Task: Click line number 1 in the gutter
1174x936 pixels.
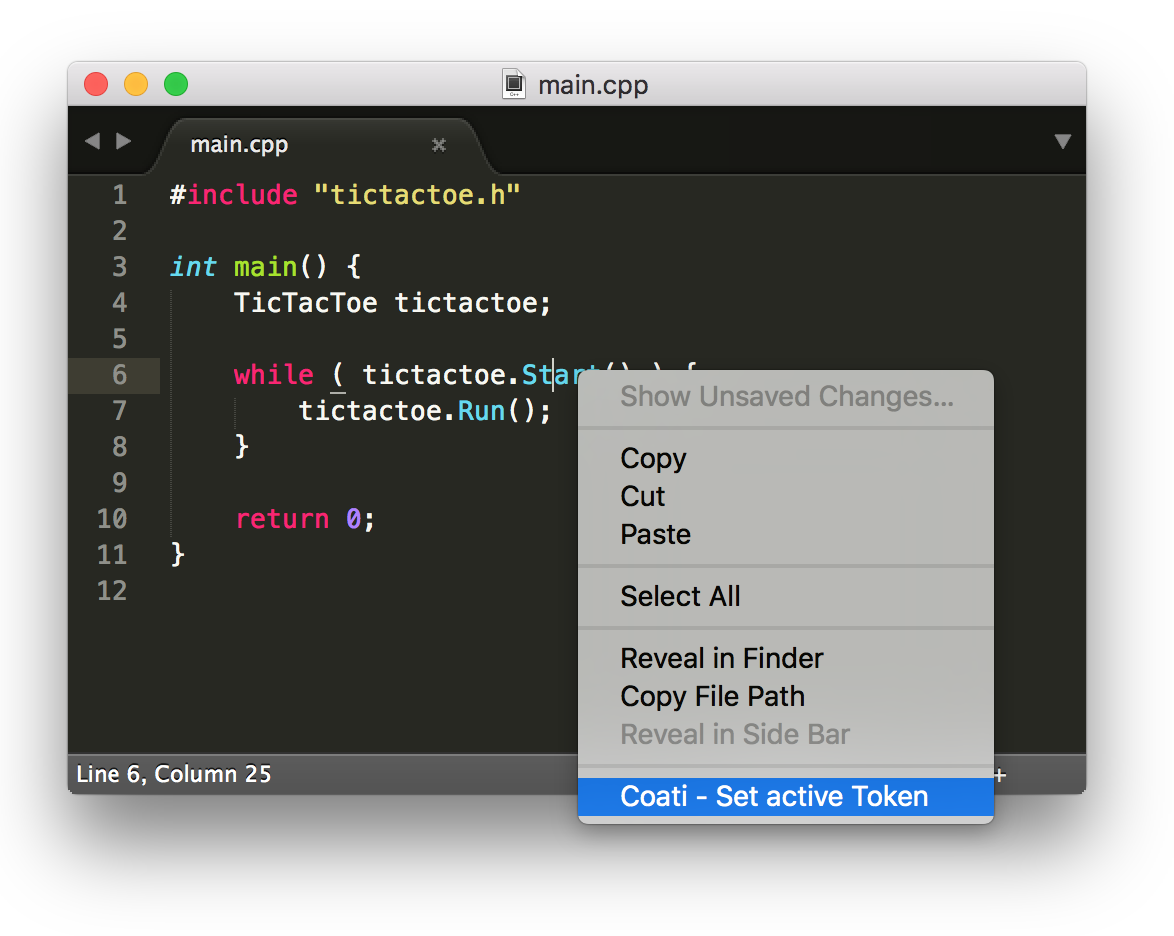Action: [120, 195]
